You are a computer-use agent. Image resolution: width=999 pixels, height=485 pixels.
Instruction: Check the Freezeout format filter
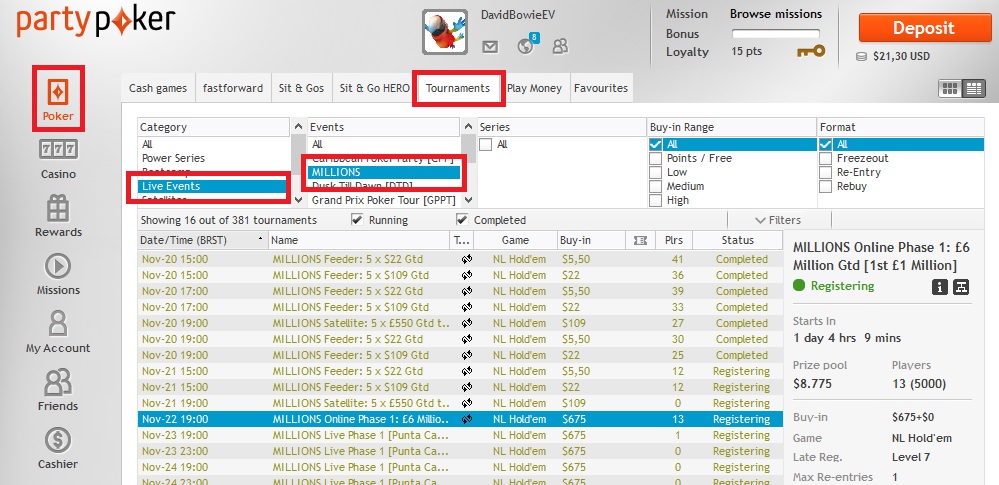point(825,159)
